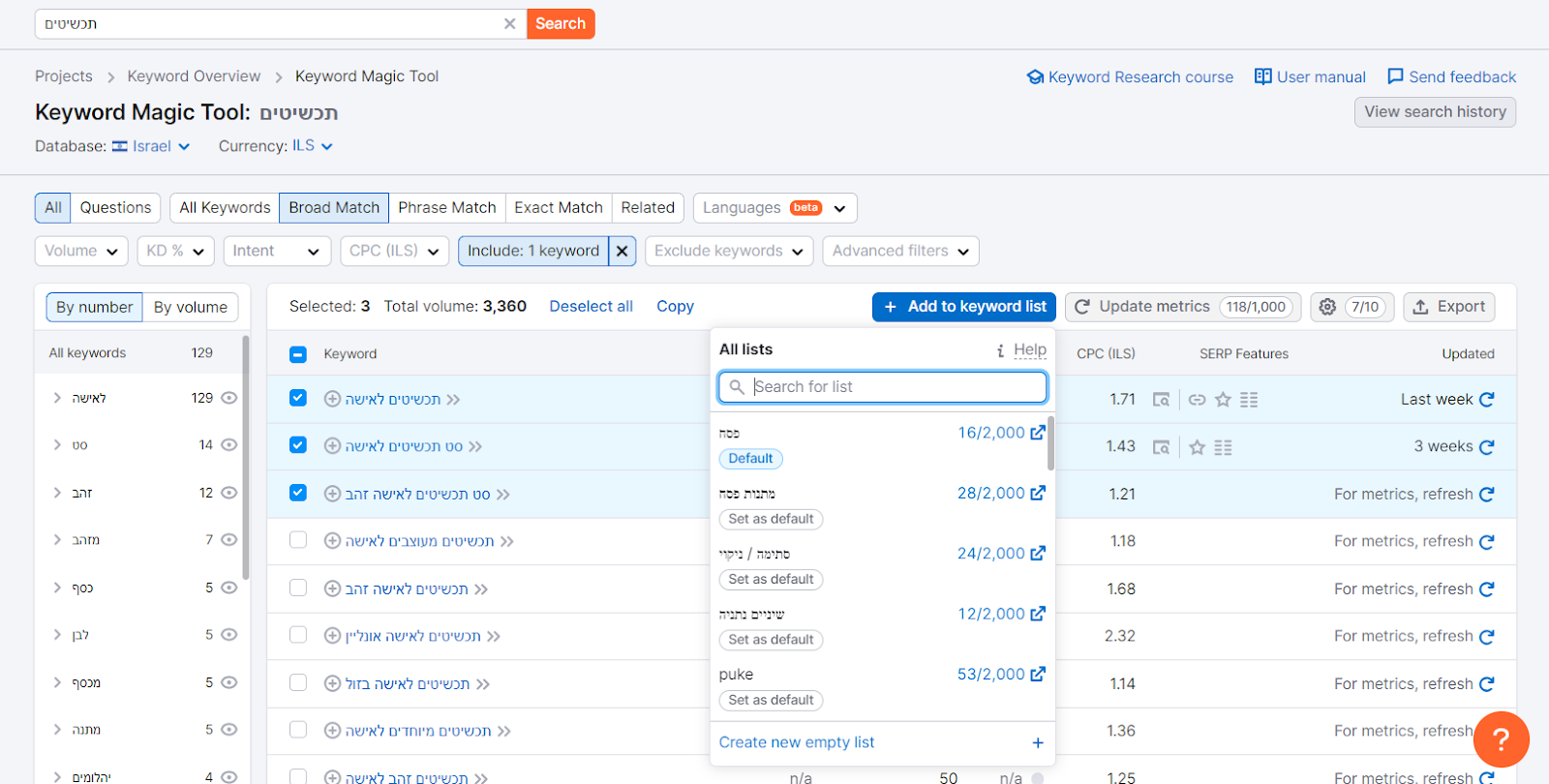Image resolution: width=1549 pixels, height=784 pixels.
Task: Click the double arrow on first keyword
Action: pyautogui.click(x=454, y=400)
